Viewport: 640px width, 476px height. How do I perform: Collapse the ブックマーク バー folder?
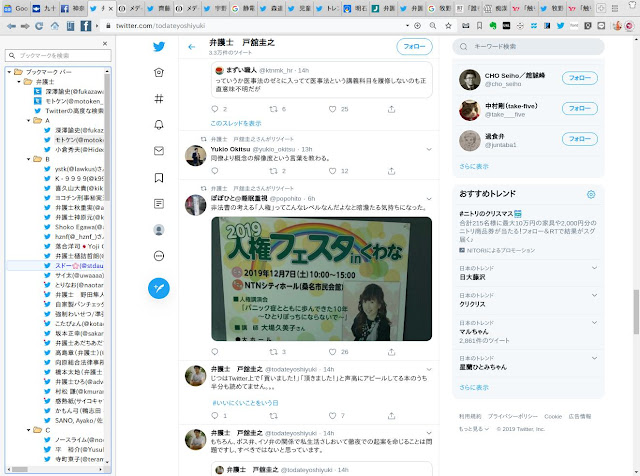9,72
